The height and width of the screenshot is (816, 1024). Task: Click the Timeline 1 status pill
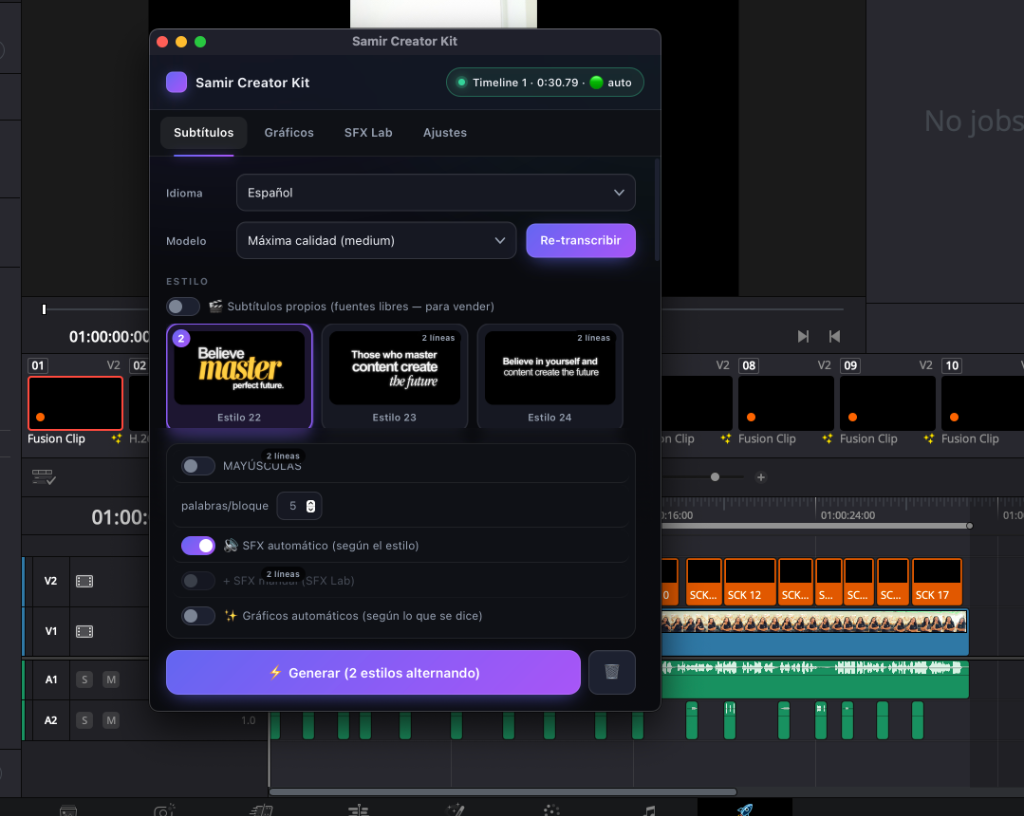tap(545, 82)
